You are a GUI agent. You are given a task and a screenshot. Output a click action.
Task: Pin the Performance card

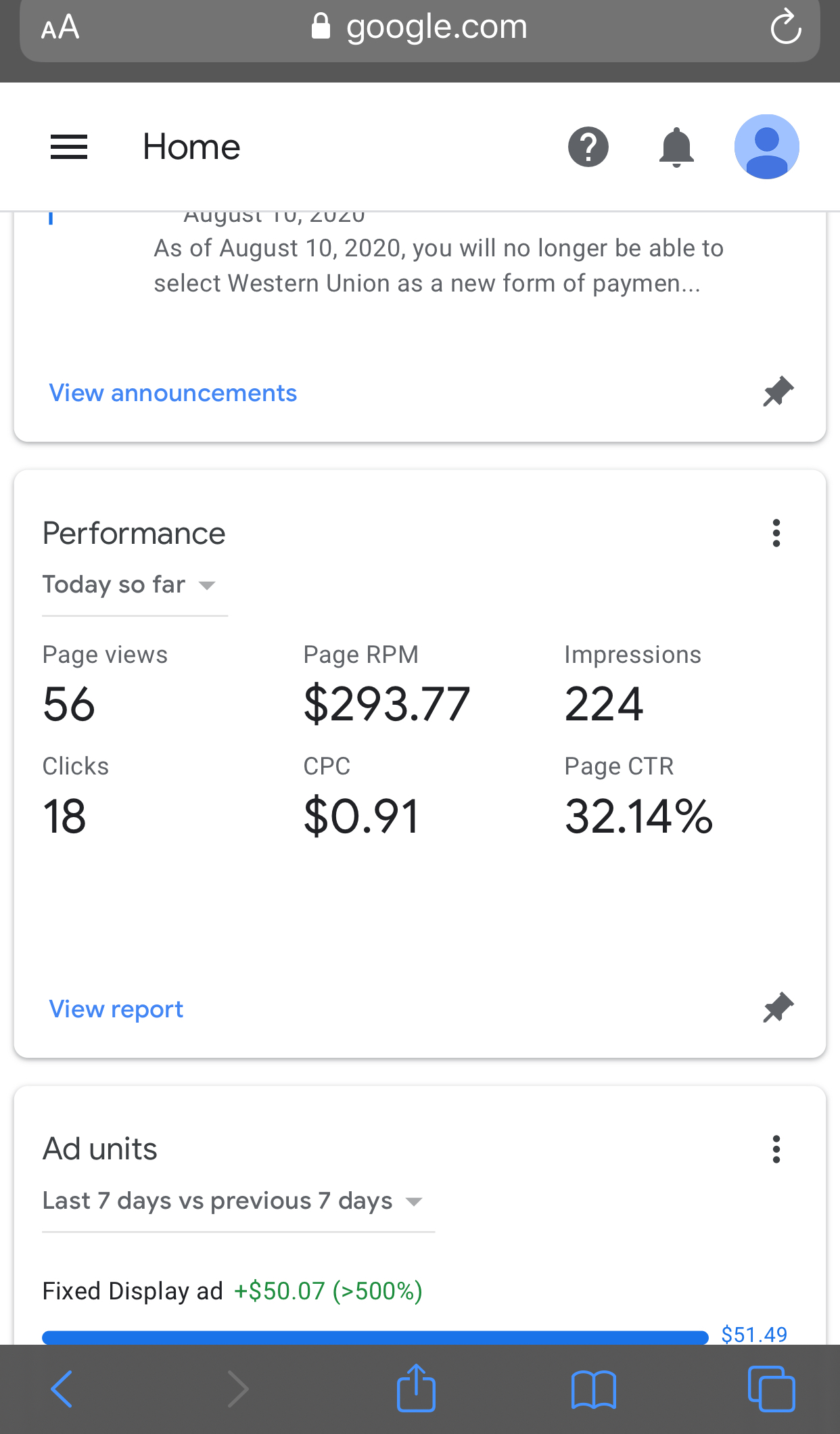pyautogui.click(x=778, y=1008)
